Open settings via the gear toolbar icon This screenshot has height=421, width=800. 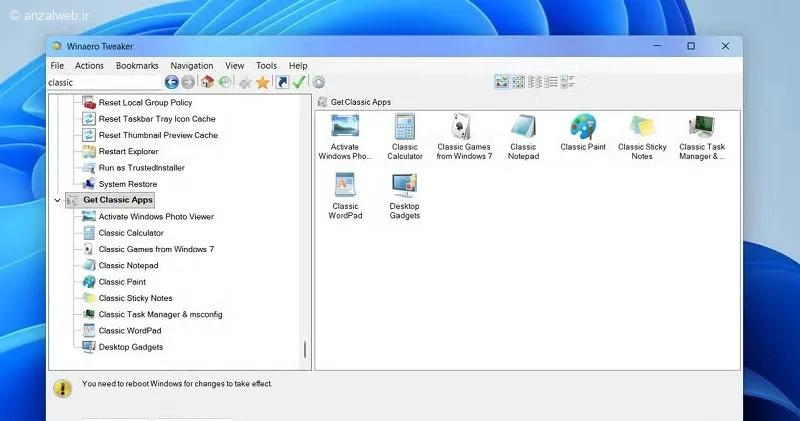click(x=319, y=82)
